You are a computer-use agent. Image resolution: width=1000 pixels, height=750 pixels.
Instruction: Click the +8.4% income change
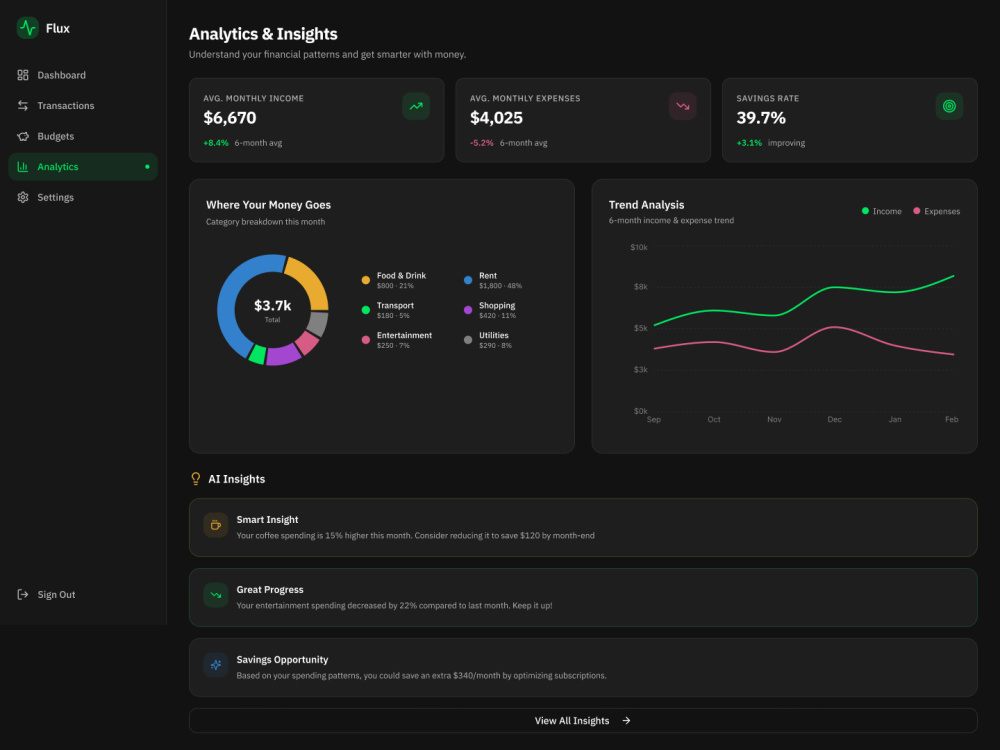216,143
